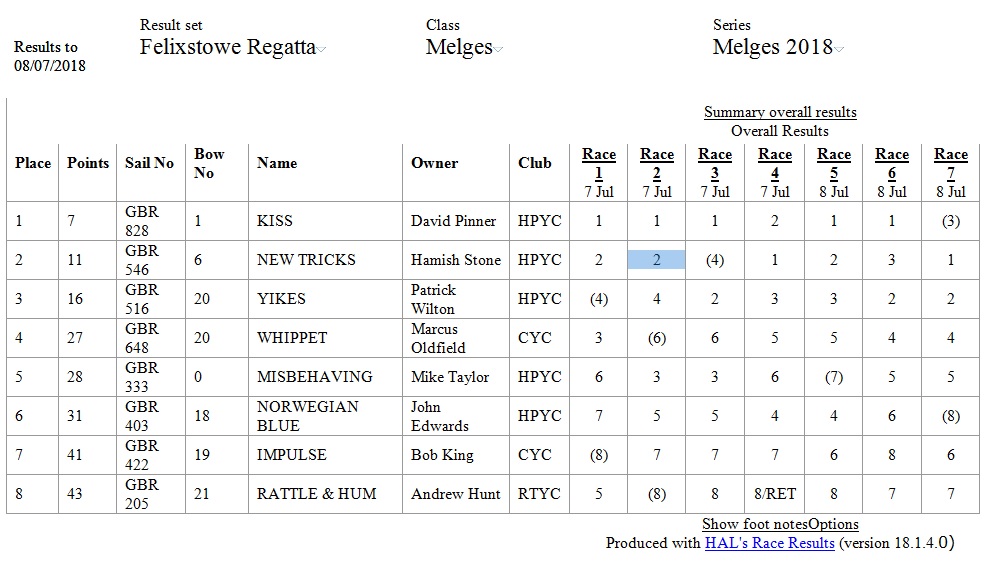The width and height of the screenshot is (991, 575).
Task: Visit the HAL's Race Results link
Action: click(x=769, y=543)
